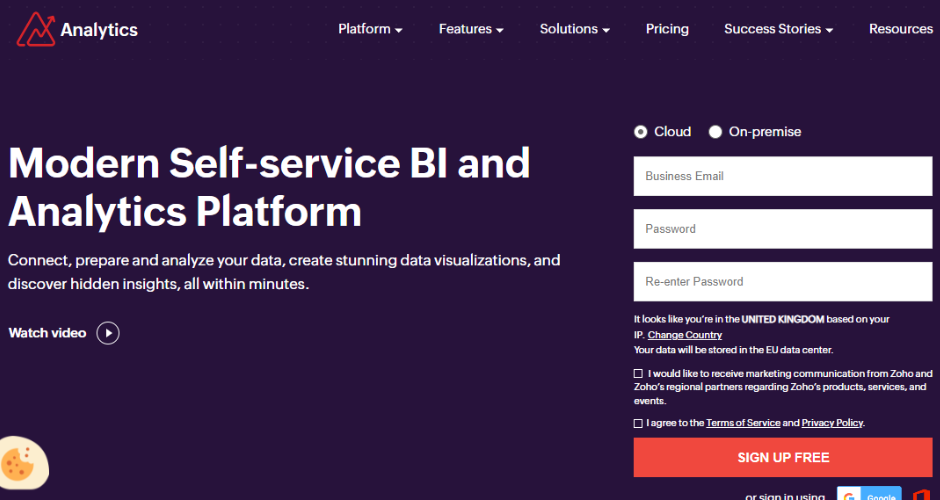Open the Solutions dropdown menu

[x=575, y=29]
